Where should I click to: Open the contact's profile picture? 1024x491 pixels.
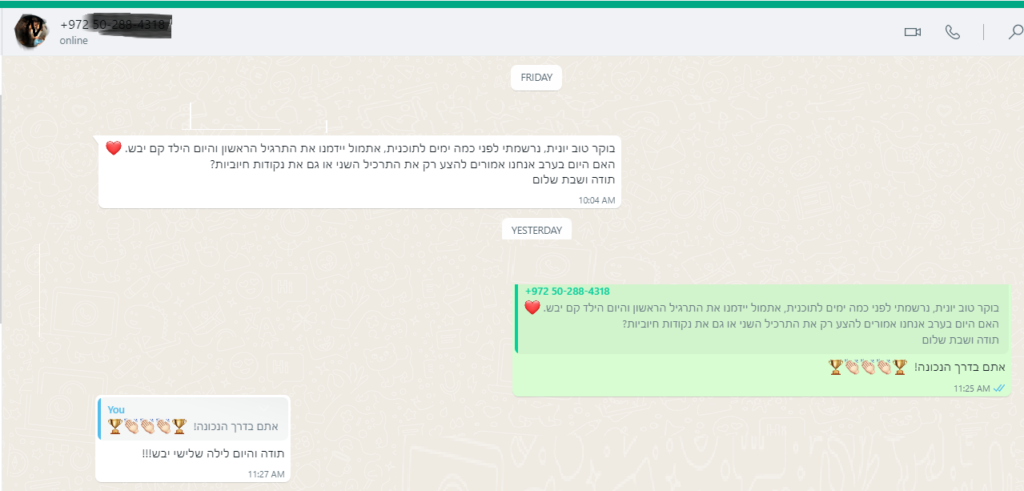(31, 31)
